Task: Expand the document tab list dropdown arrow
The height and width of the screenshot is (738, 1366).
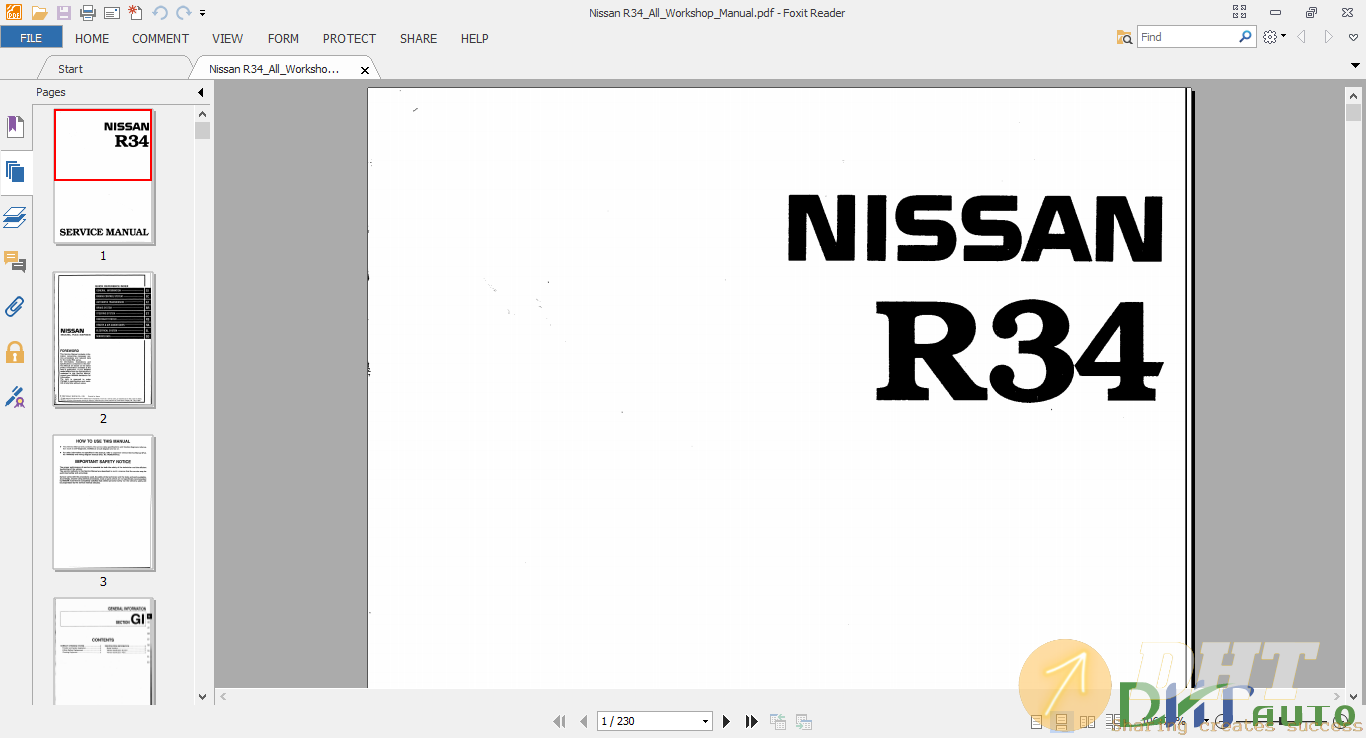Action: pos(1355,66)
